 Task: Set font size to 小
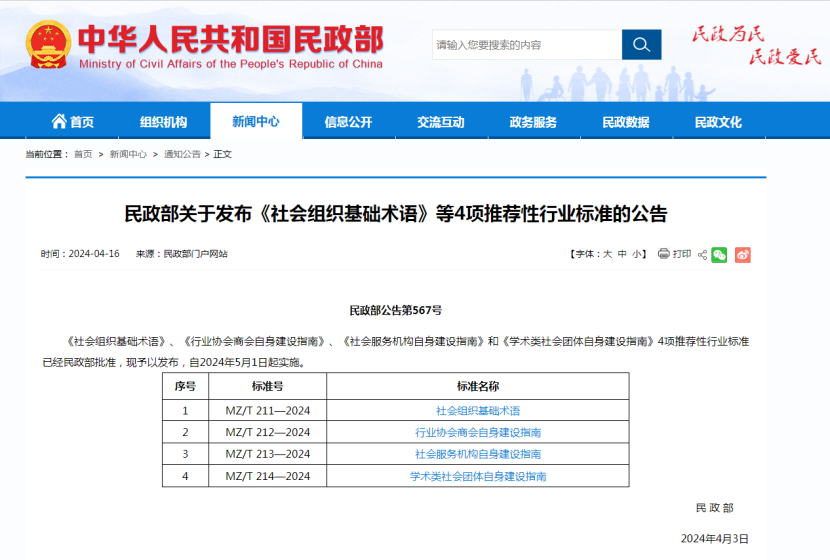[636, 254]
